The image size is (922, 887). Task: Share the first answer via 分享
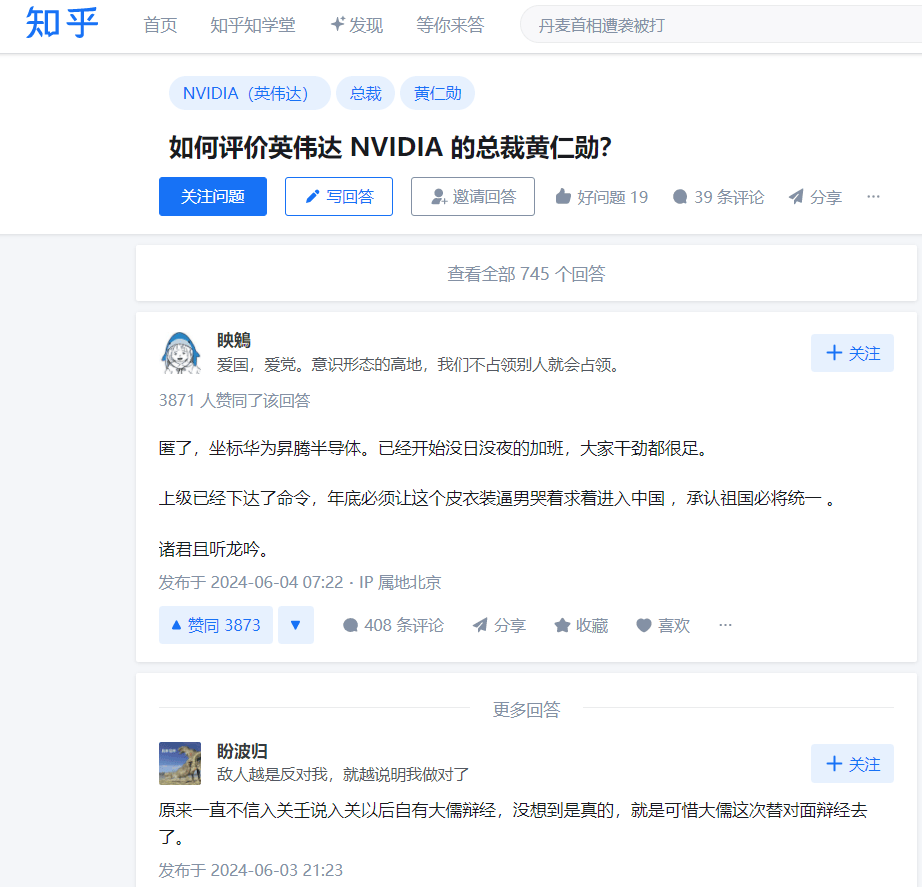point(499,625)
